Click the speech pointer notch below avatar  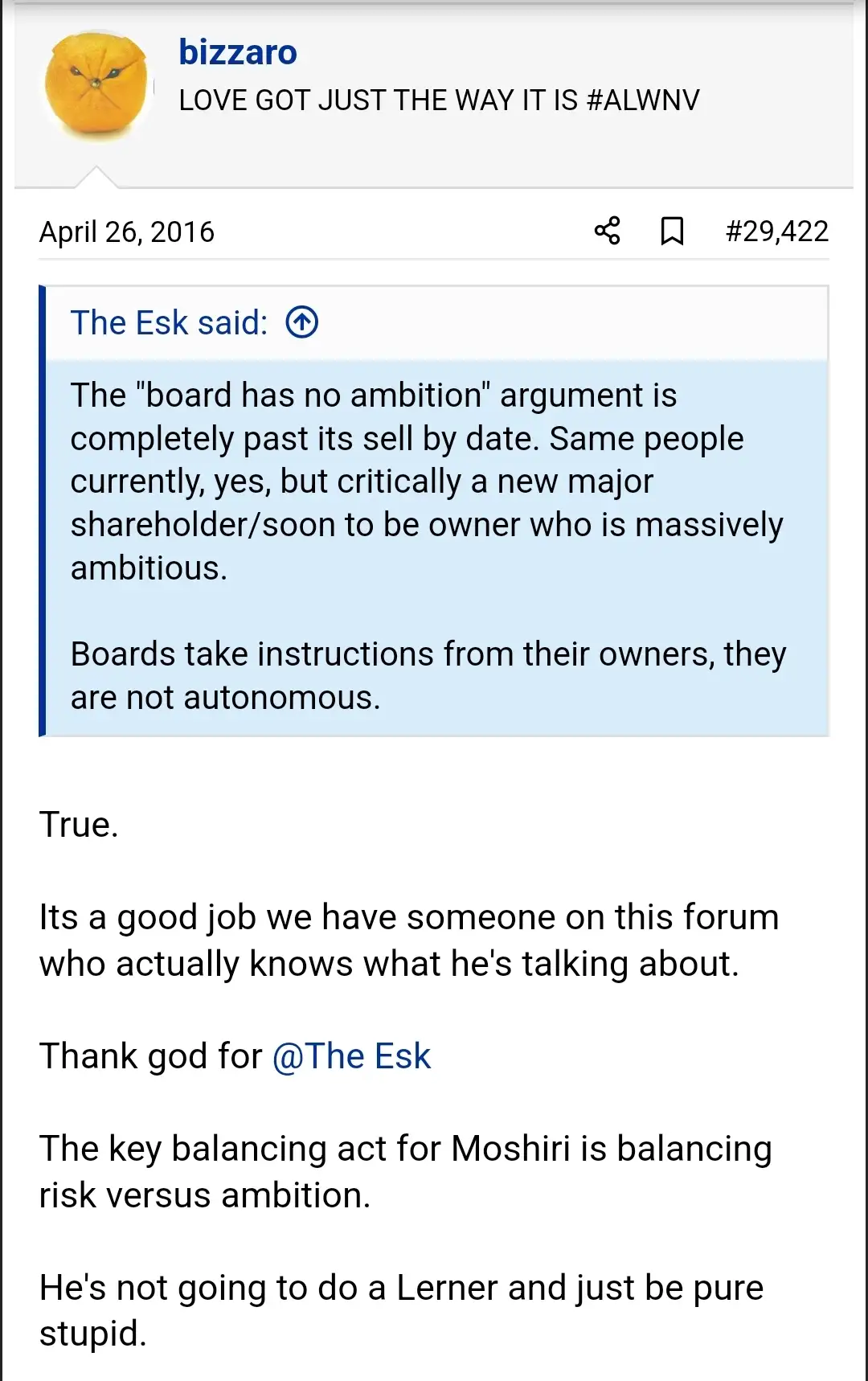tap(96, 177)
